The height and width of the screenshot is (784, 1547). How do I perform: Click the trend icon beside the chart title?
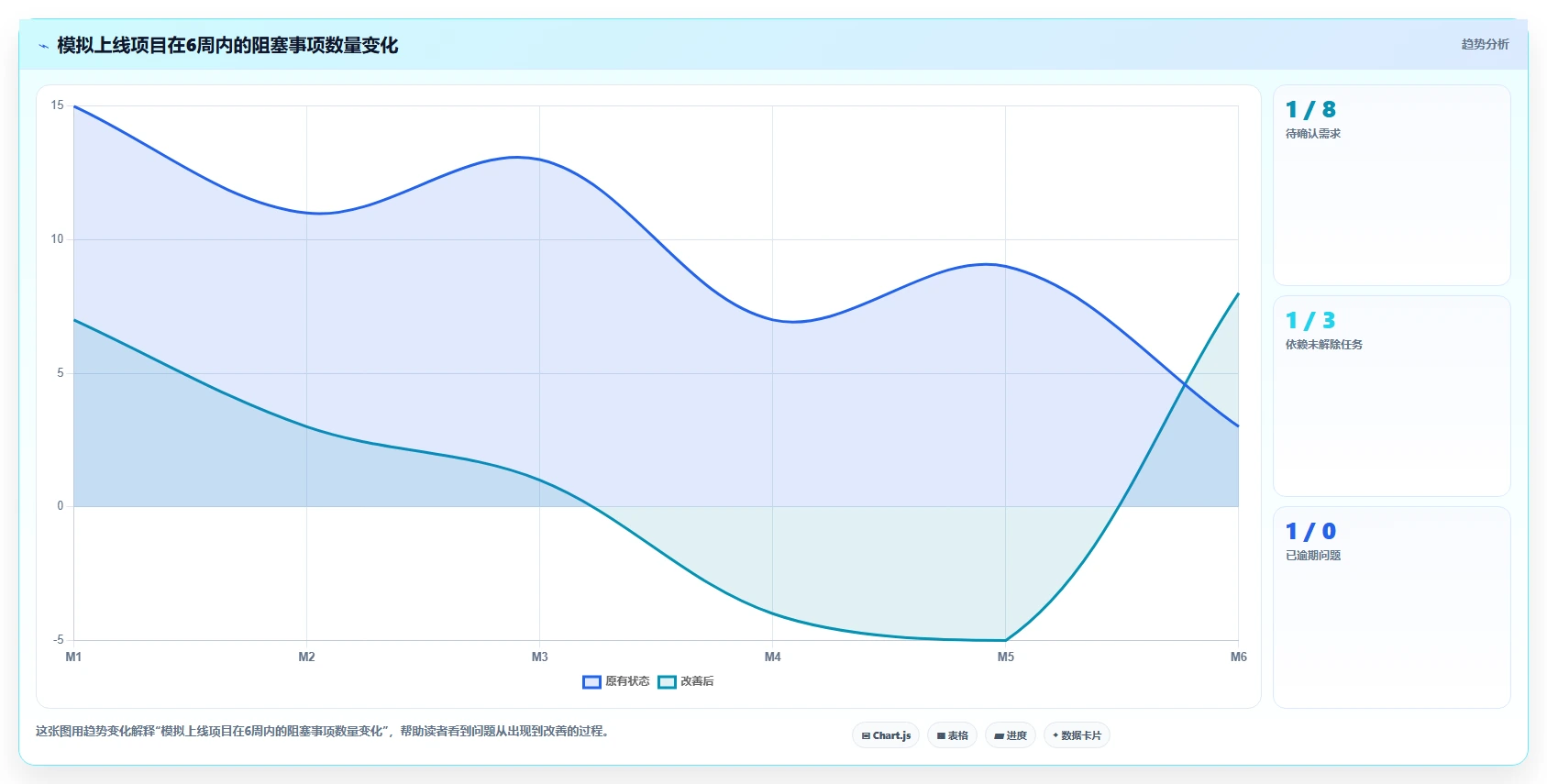(43, 46)
